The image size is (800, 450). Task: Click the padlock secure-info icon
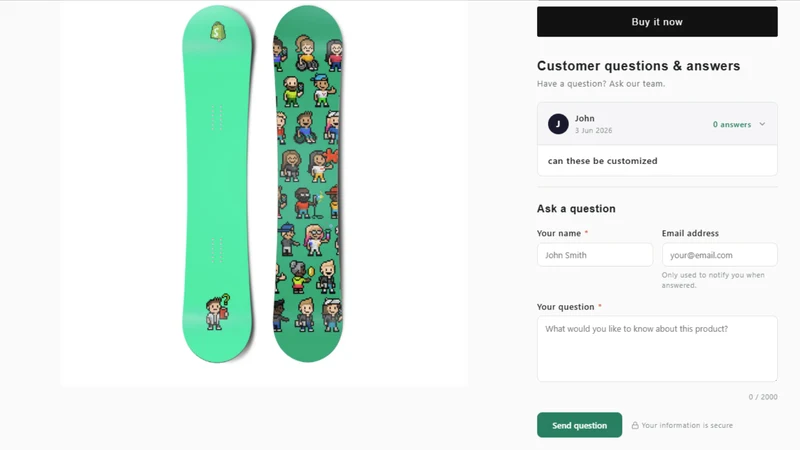coord(635,425)
